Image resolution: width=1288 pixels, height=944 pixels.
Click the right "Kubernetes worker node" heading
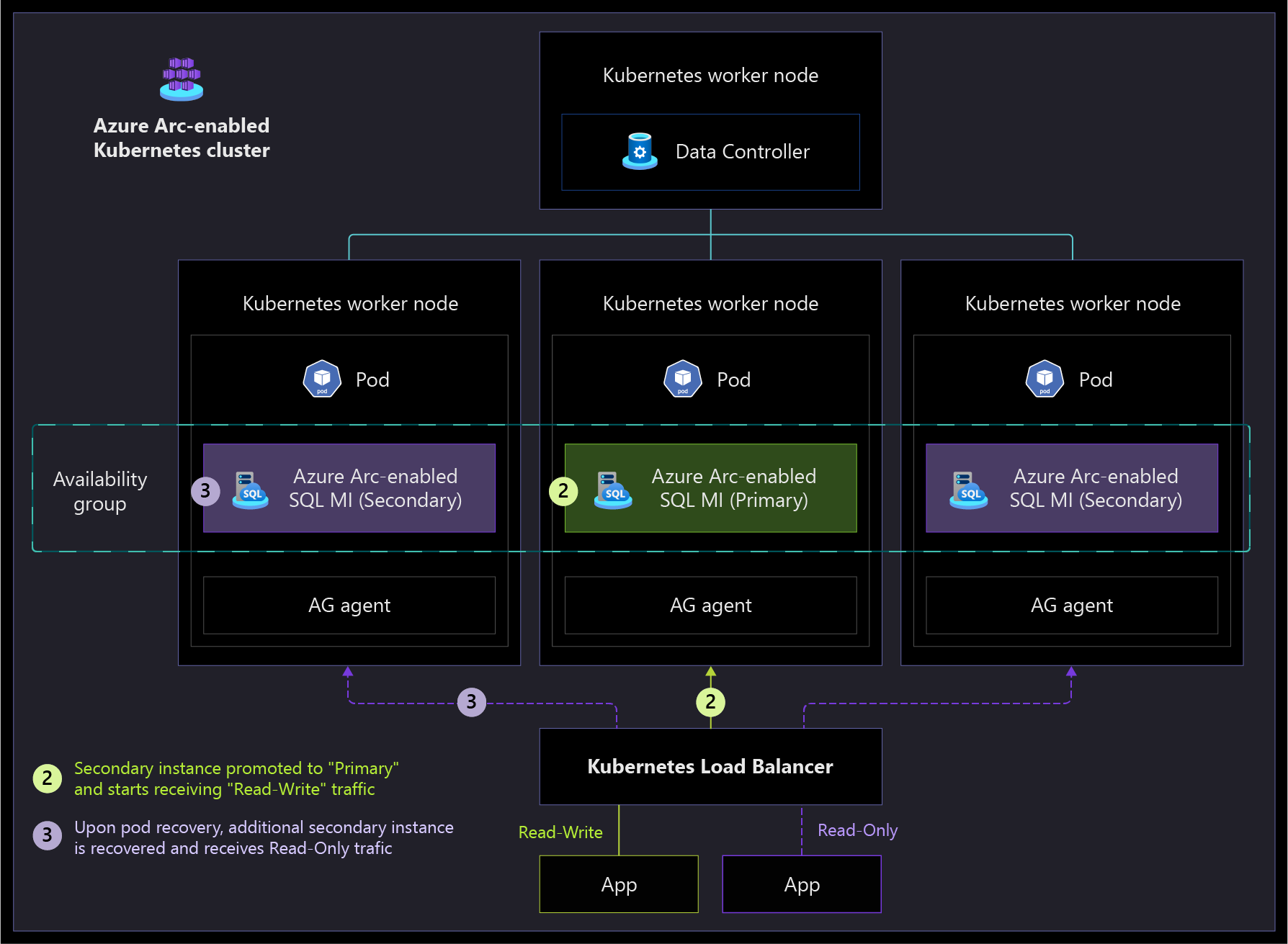[x=1073, y=303]
